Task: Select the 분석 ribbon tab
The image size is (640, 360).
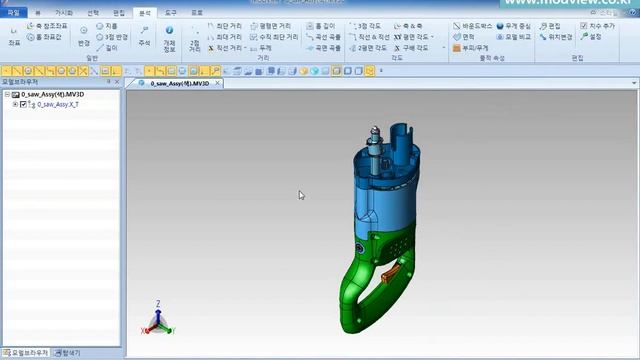Action: click(145, 13)
